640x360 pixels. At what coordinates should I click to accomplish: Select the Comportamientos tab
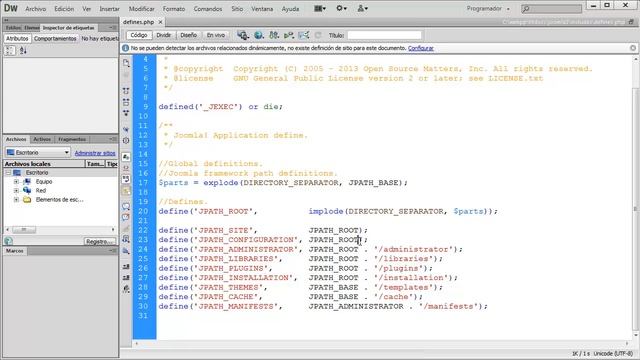coord(55,38)
